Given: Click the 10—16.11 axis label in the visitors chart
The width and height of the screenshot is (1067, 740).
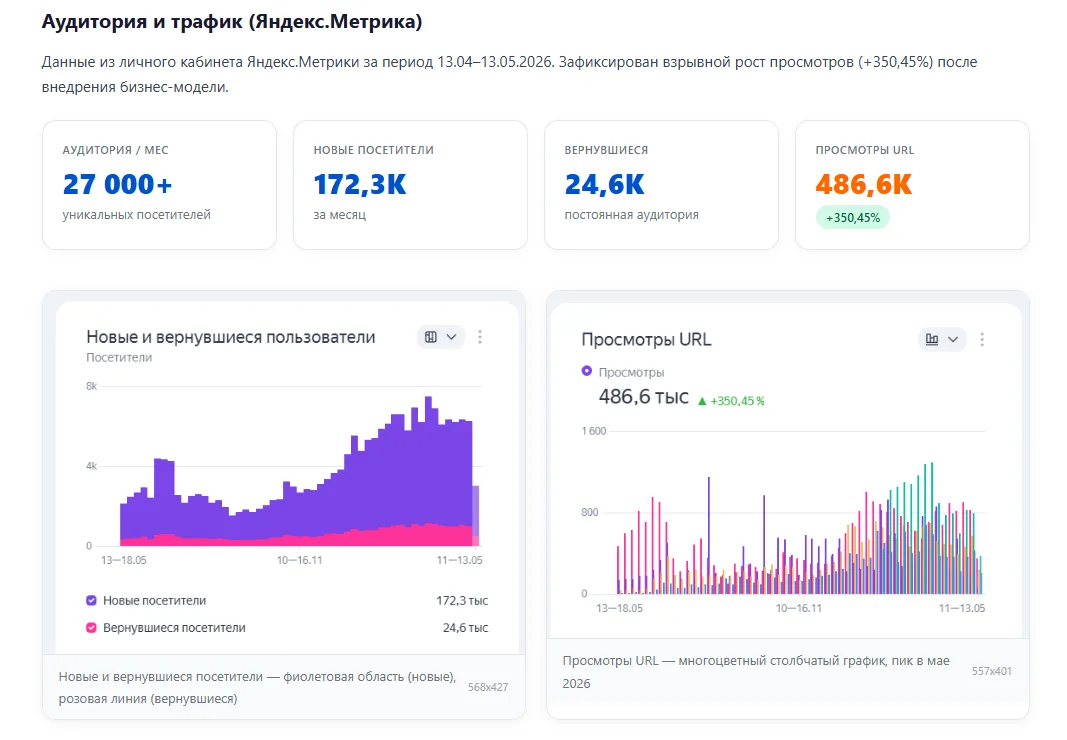Looking at the screenshot, I should tap(299, 560).
